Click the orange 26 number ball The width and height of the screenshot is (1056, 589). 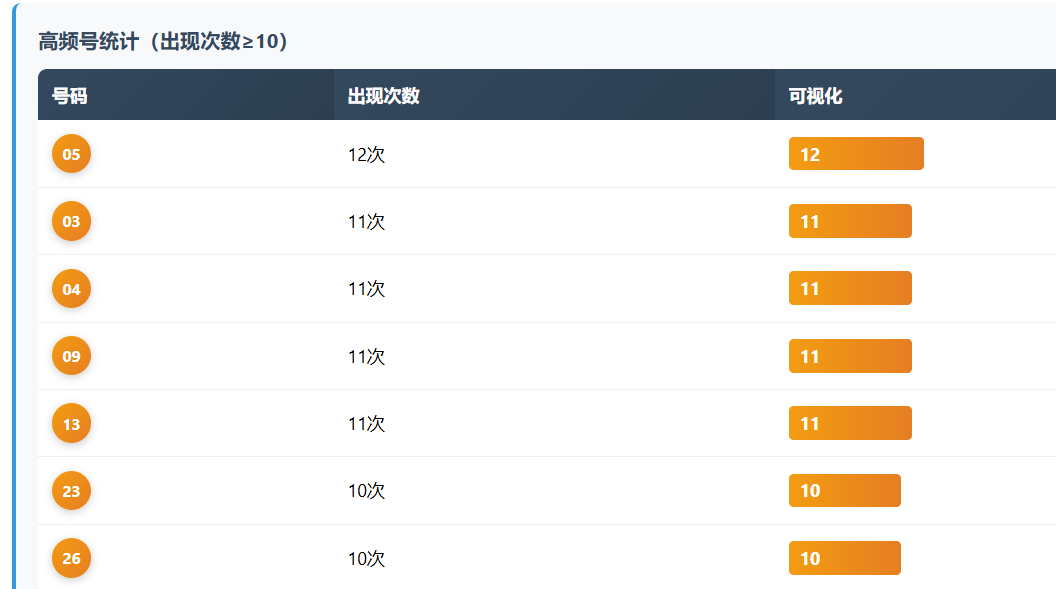(x=71, y=558)
